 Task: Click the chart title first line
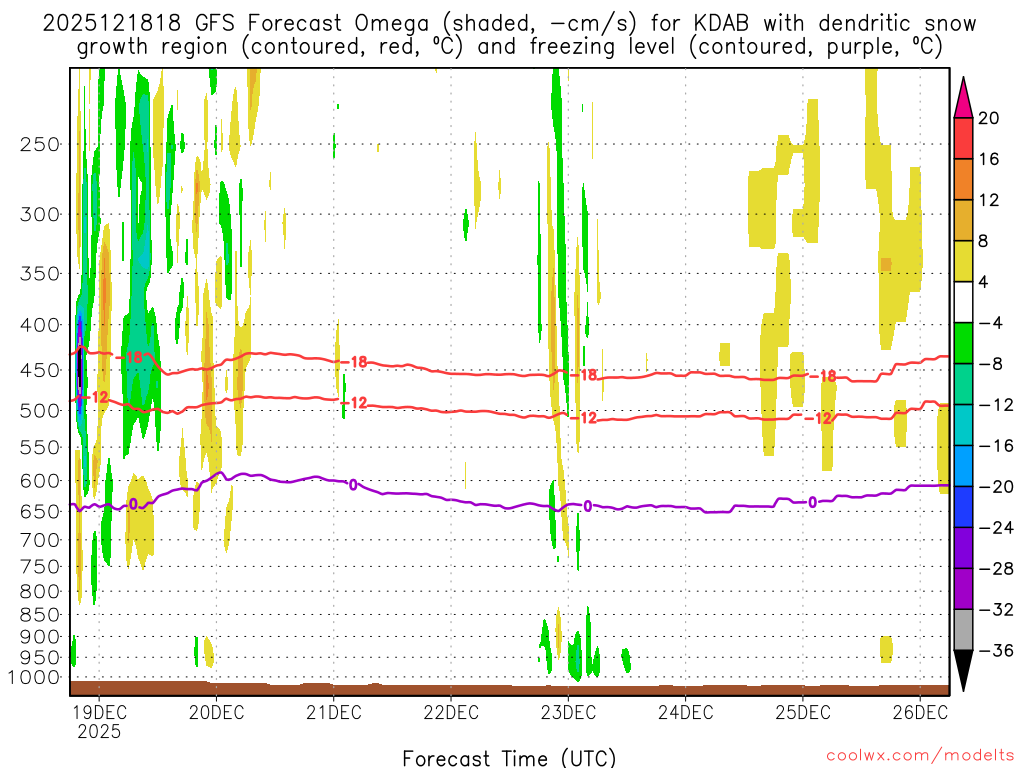tap(509, 24)
